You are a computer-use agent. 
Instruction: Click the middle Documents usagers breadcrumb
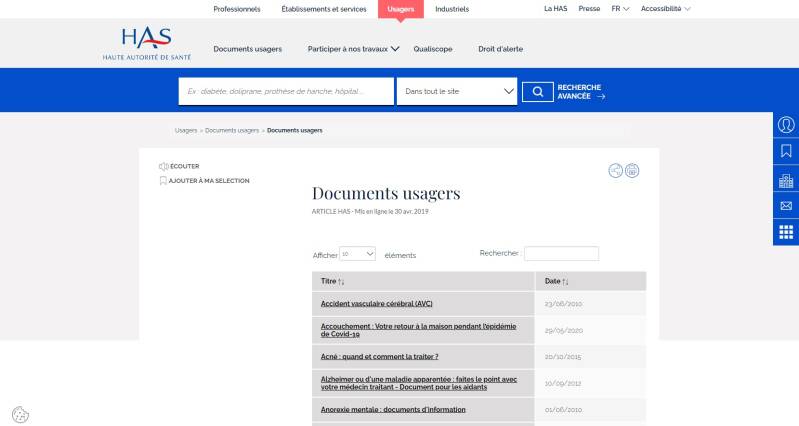pos(232,130)
